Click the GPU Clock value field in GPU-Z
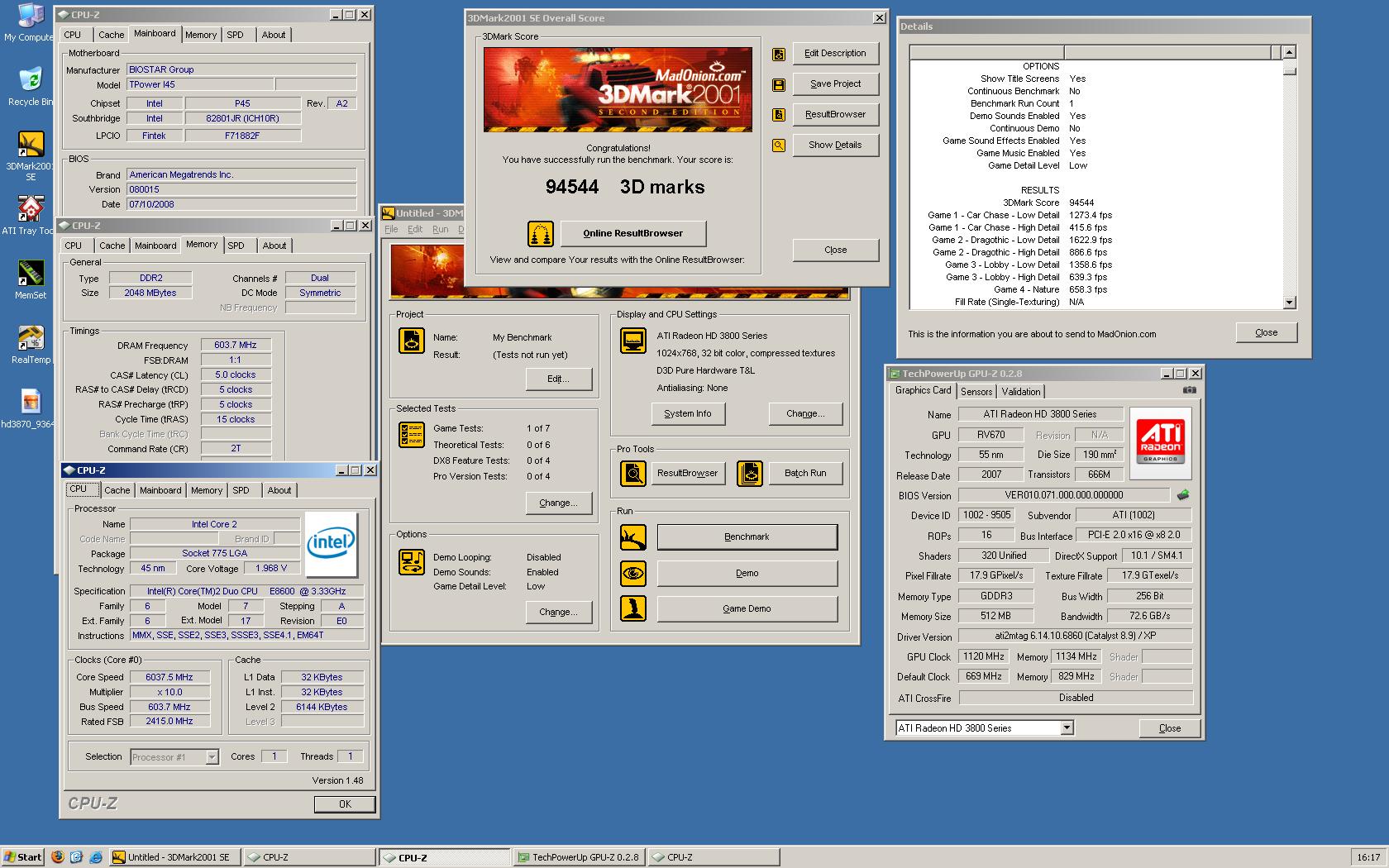The image size is (1389, 868). (x=983, y=657)
